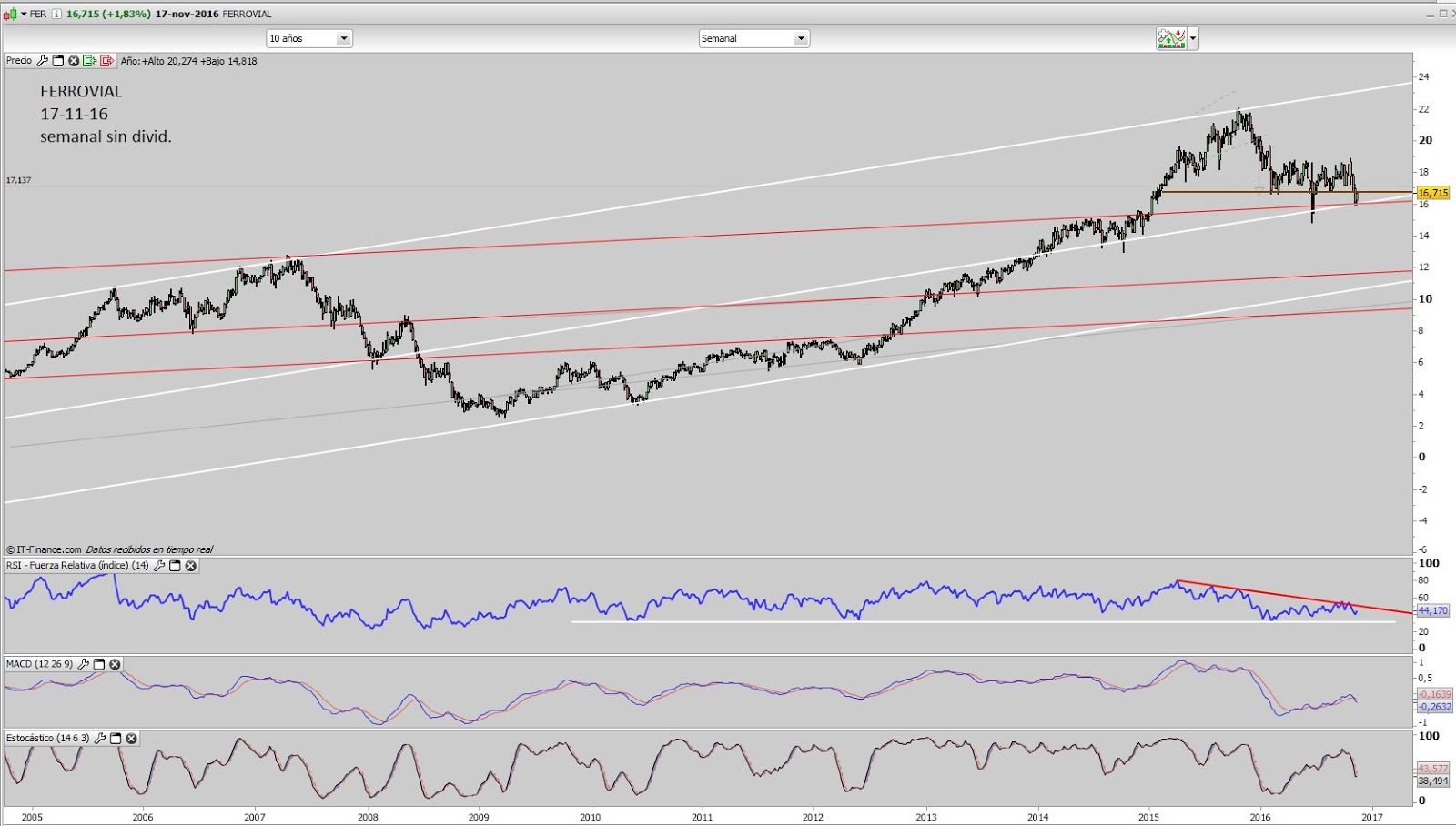Show instrument info for FER

point(57,14)
